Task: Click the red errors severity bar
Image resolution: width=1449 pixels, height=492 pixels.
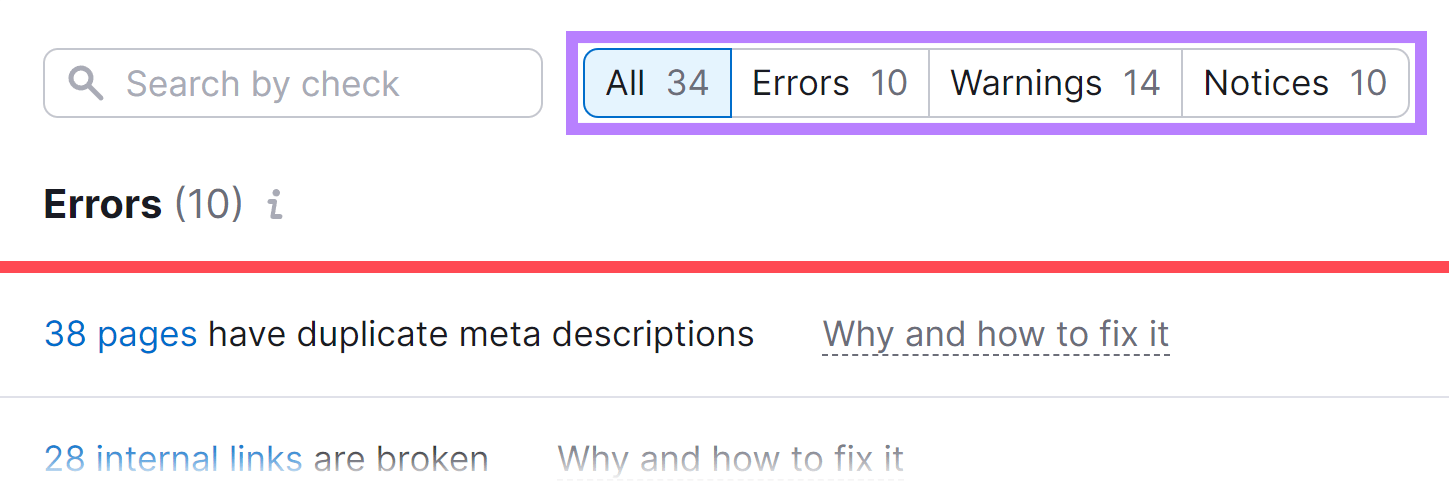Action: point(724,267)
